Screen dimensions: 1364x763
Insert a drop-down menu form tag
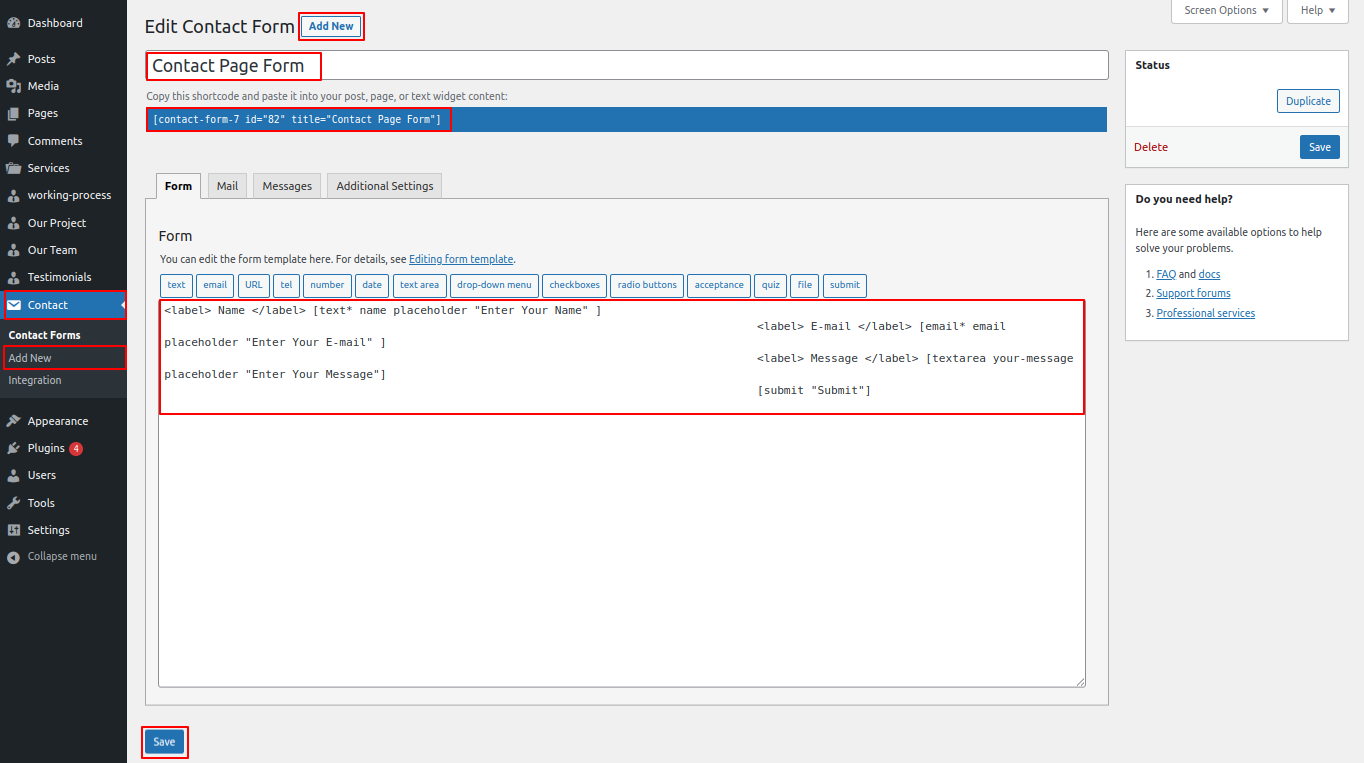(x=494, y=285)
